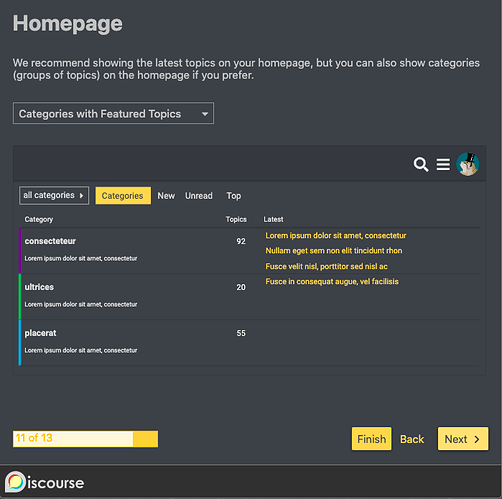Click the Topics column header

click(236, 219)
